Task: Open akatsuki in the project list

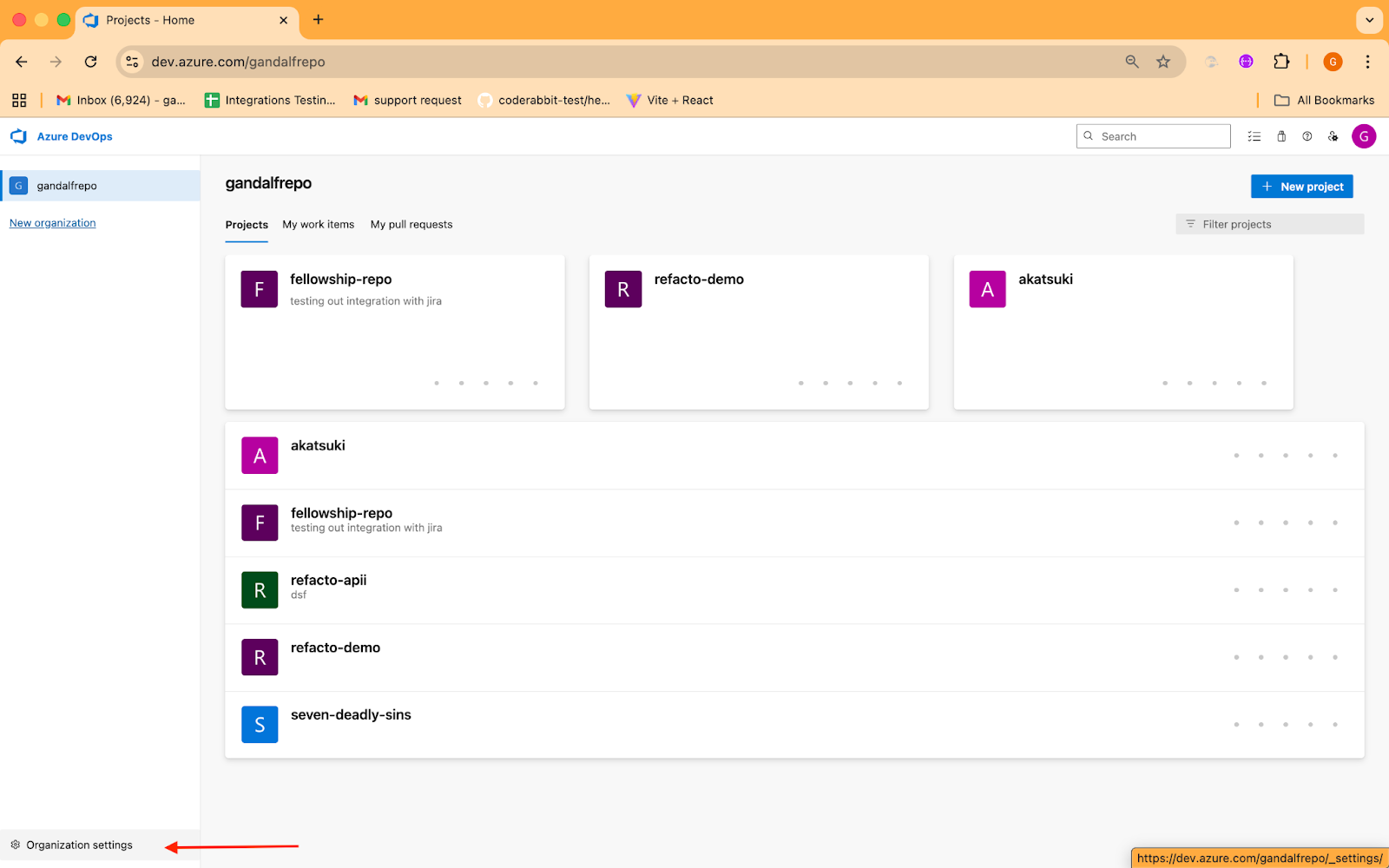Action: pyautogui.click(x=318, y=445)
